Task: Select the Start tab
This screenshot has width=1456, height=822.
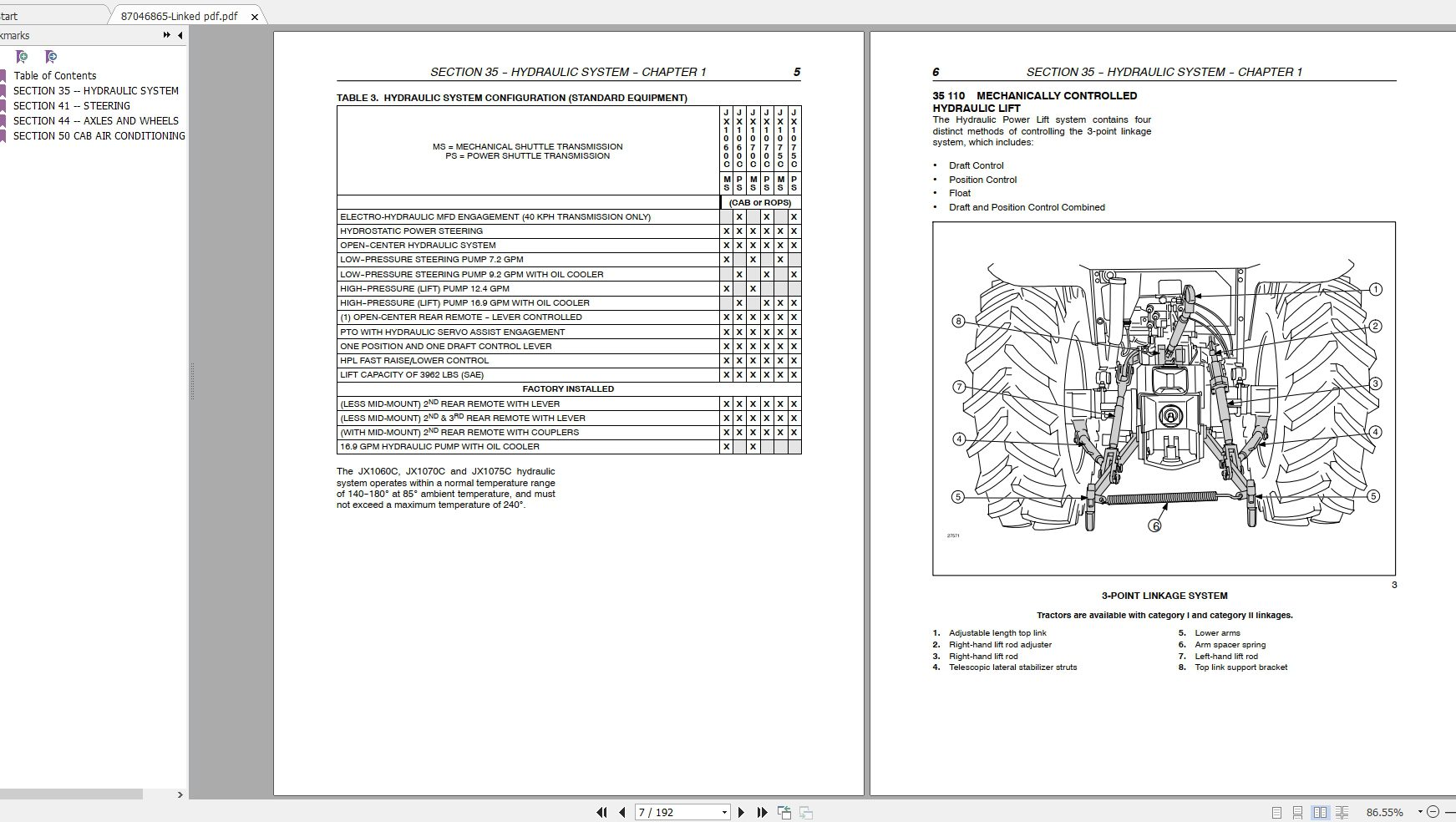Action: [x=42, y=15]
